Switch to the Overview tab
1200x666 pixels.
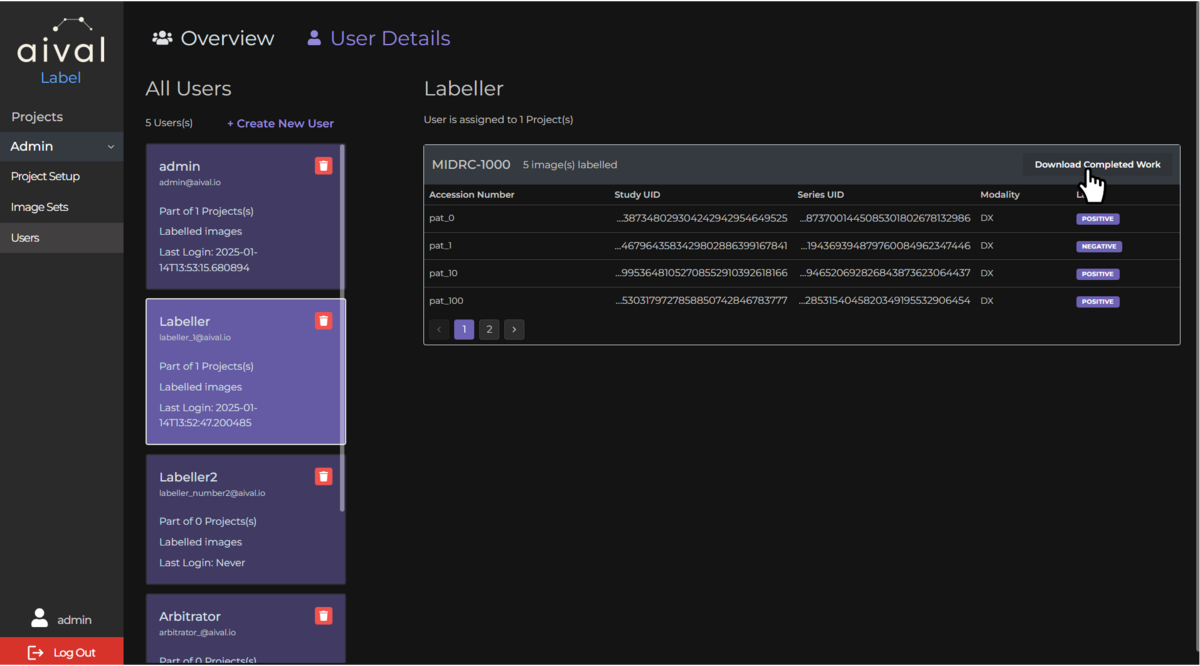225,38
